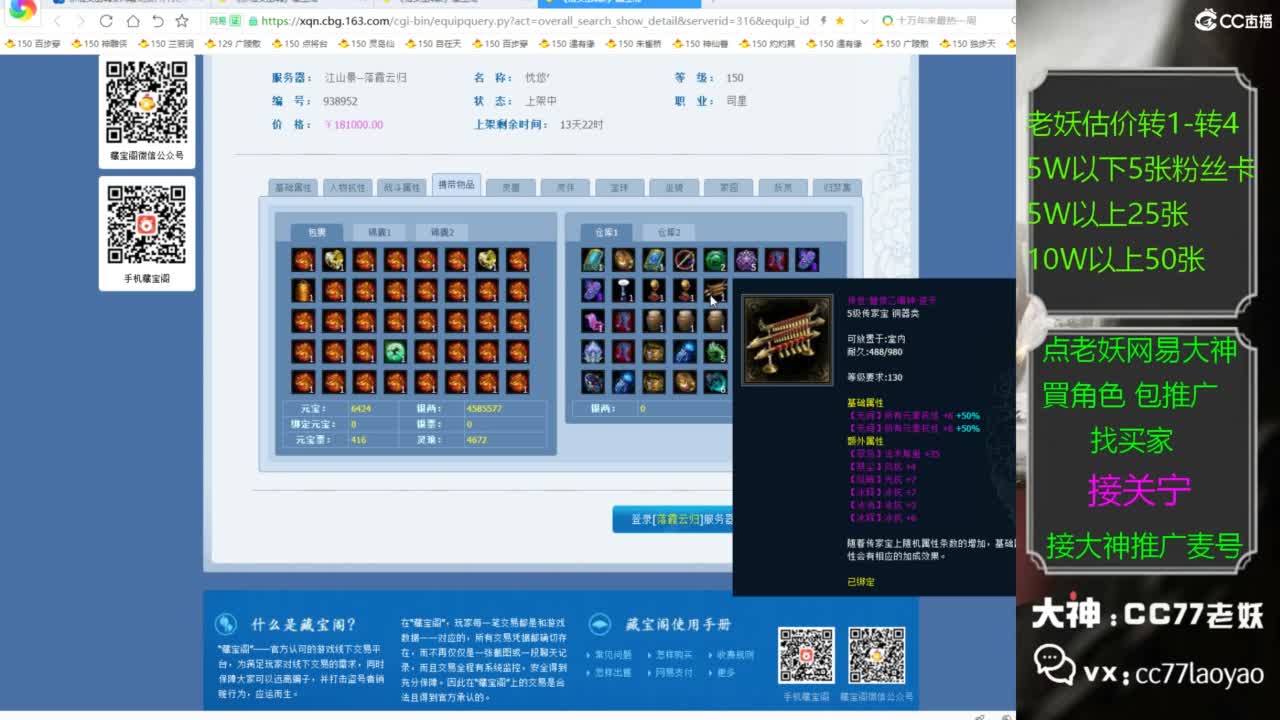Open the 人物抗性 tab
This screenshot has height=720, width=1280.
(347, 187)
